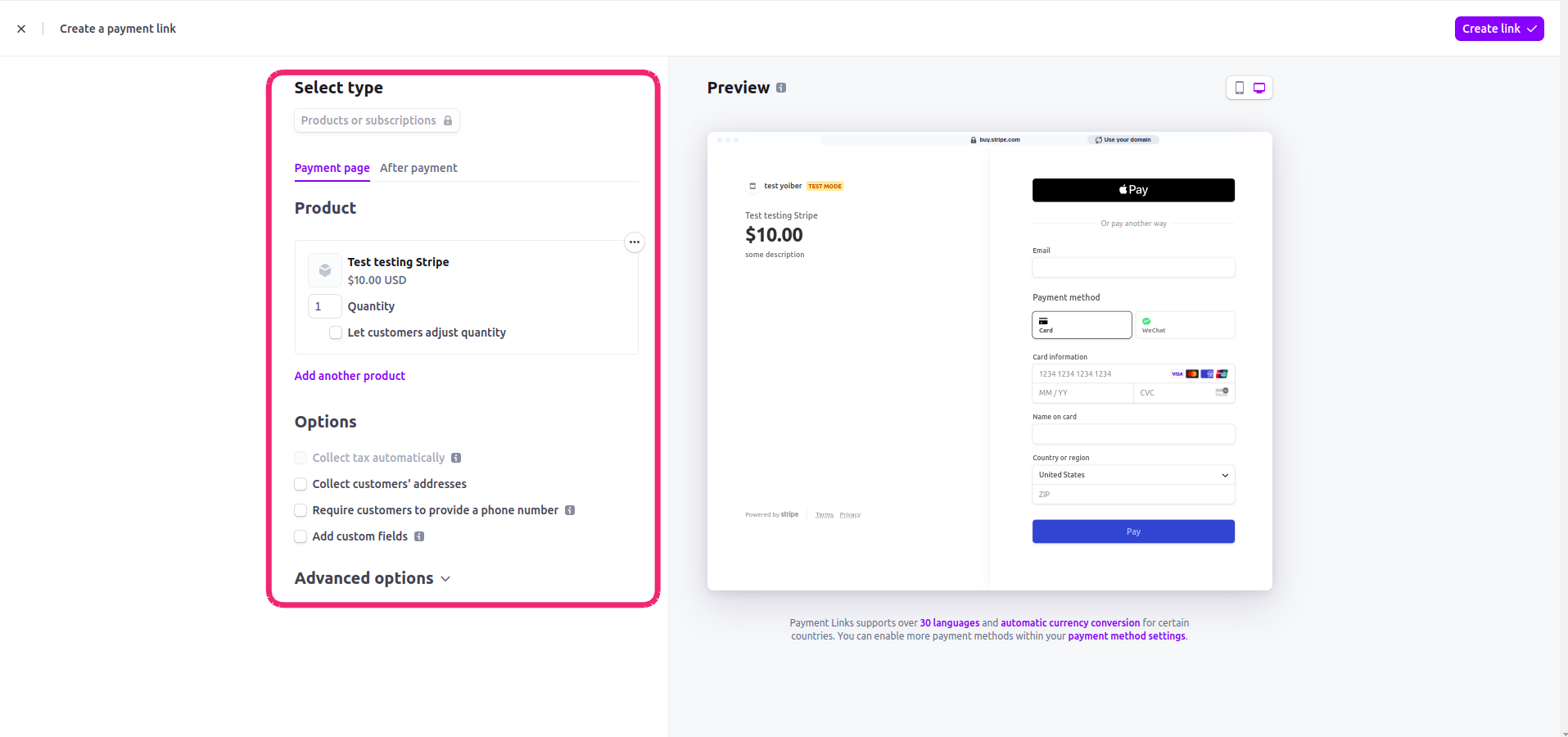The image size is (1568, 737).
Task: Tick Require customers to provide a phone number
Action: [x=300, y=510]
